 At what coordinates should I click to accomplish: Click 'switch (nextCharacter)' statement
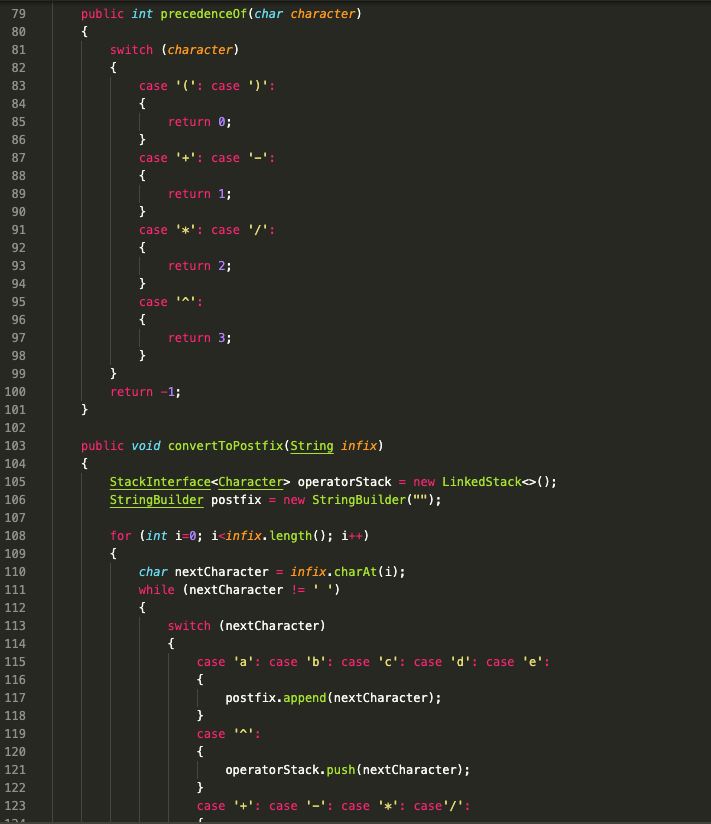(246, 626)
